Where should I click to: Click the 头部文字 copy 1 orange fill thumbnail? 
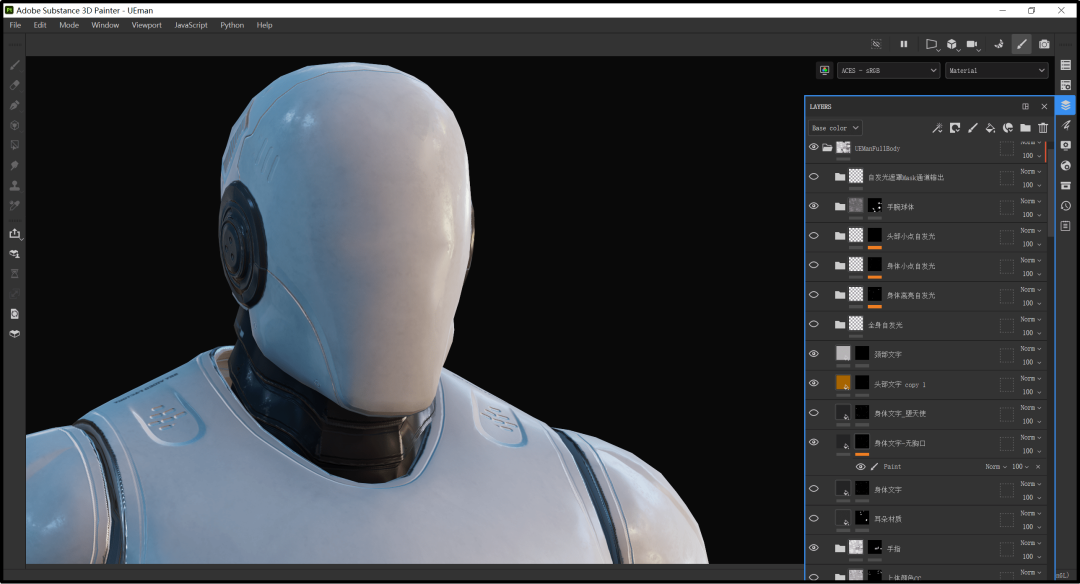tap(843, 383)
